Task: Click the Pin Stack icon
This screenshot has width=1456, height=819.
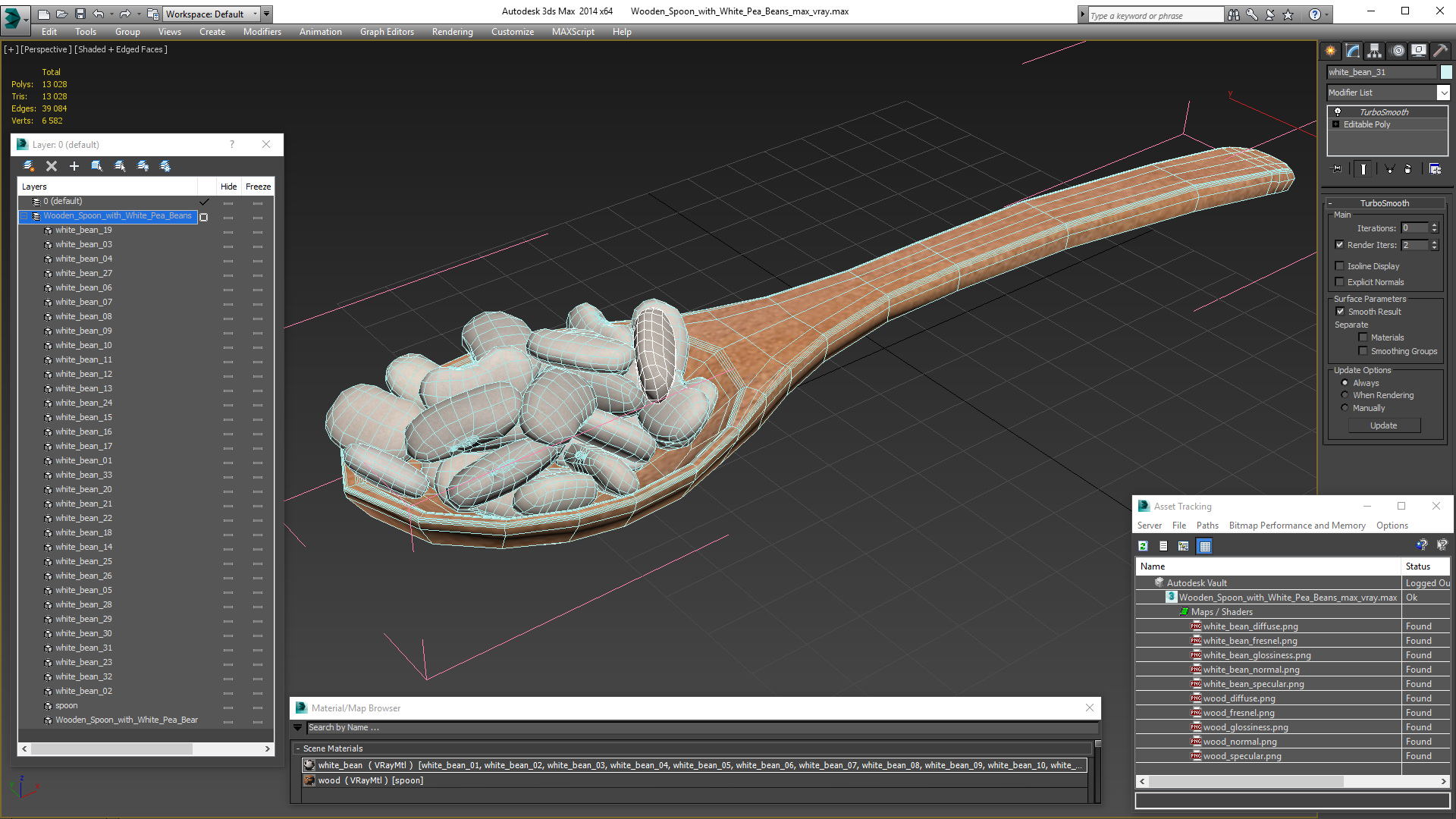Action: pyautogui.click(x=1337, y=169)
